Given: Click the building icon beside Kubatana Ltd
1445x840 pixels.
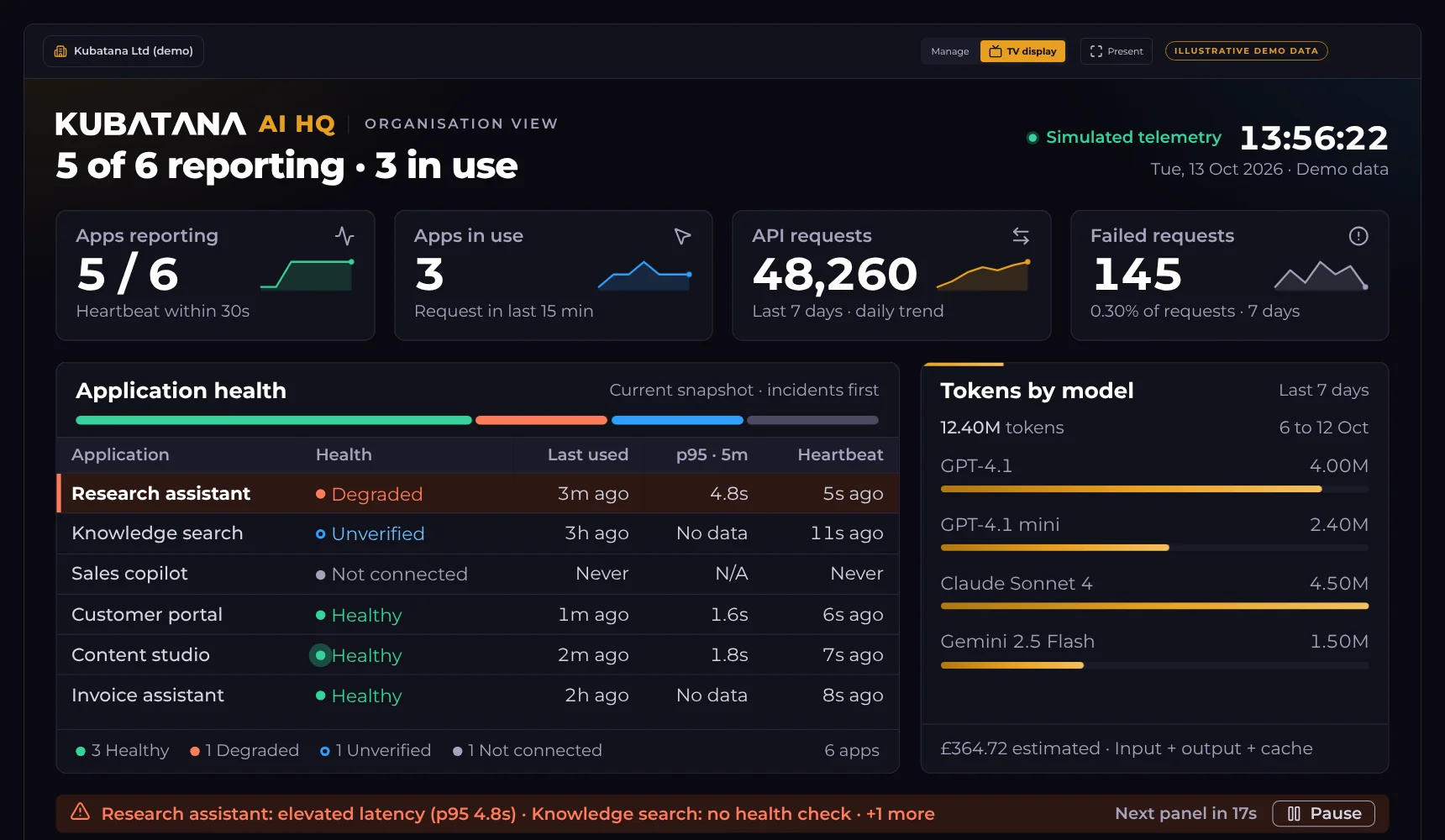Looking at the screenshot, I should 60,51.
